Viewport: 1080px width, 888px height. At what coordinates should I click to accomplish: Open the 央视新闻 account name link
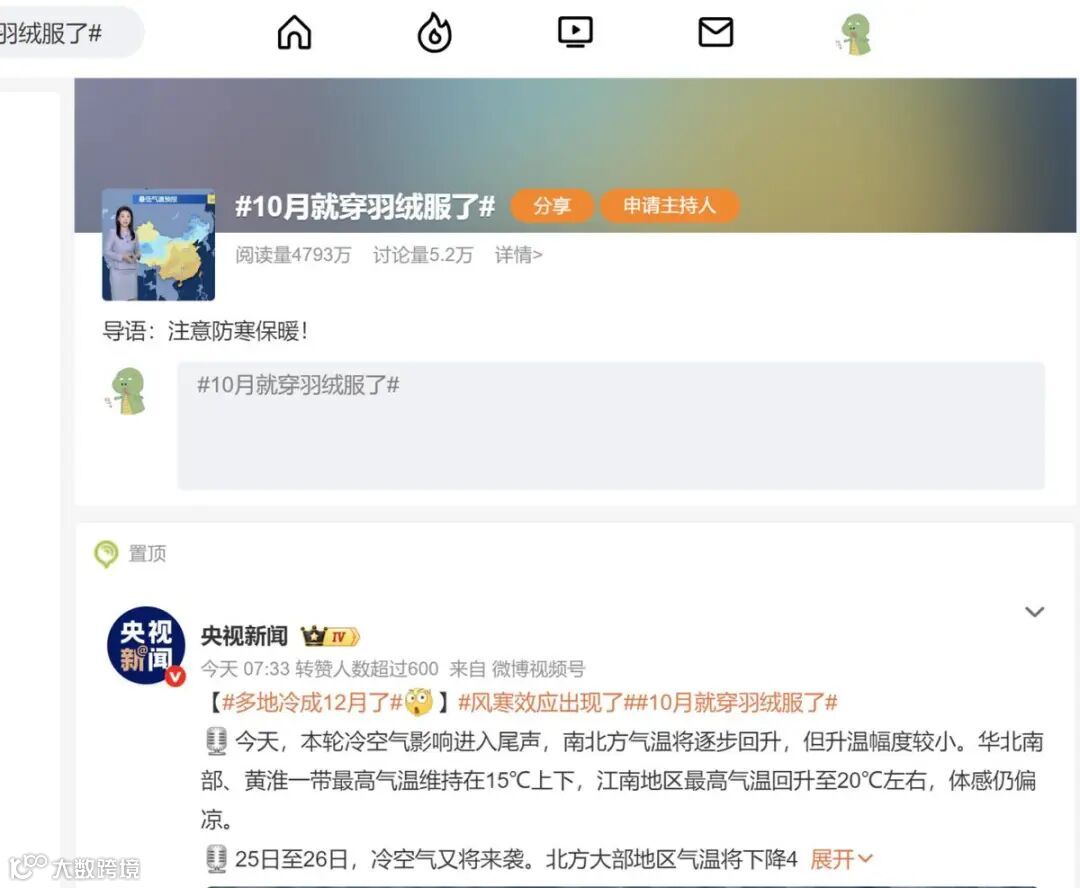245,636
